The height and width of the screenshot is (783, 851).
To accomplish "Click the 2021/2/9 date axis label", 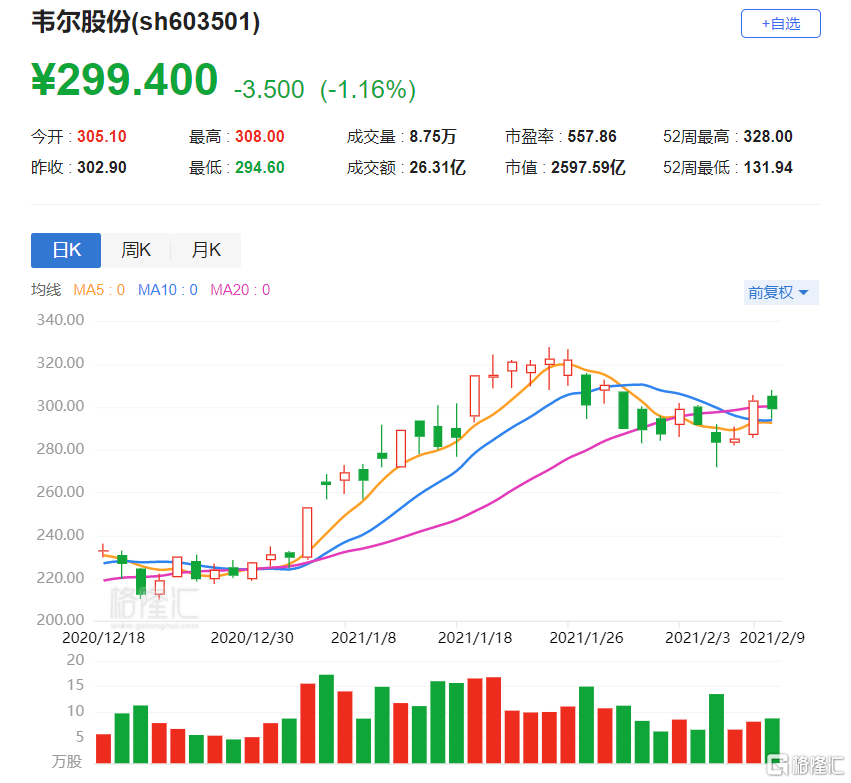I will [x=772, y=638].
